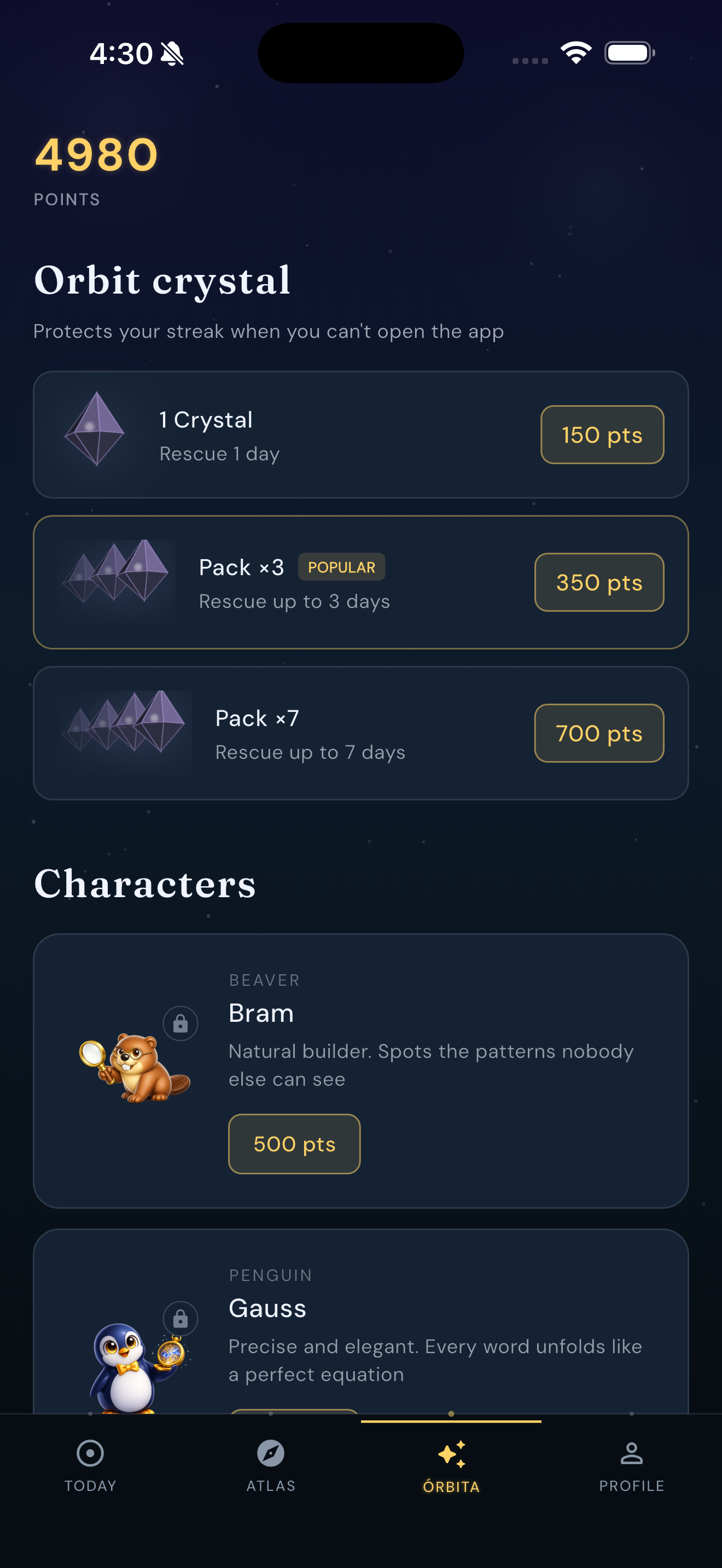Buy 1 Crystal for 150 pts
Viewport: 722px width, 1568px height.
pyautogui.click(x=602, y=434)
